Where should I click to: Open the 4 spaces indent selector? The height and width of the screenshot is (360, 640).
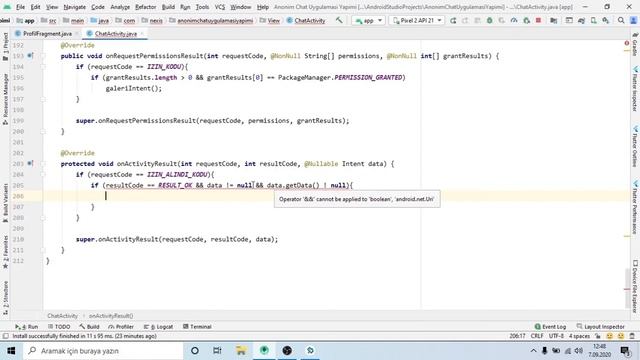pyautogui.click(x=579, y=336)
